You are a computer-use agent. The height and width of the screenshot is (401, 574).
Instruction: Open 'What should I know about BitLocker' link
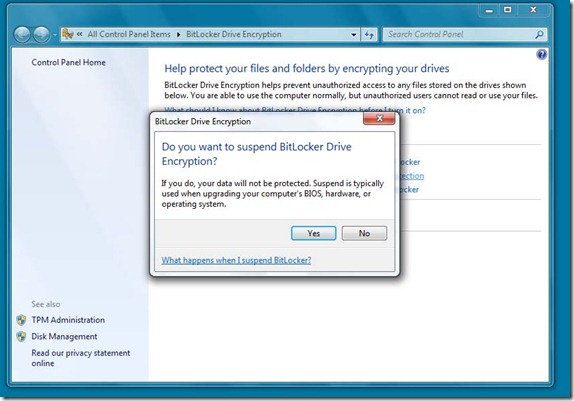tap(295, 110)
